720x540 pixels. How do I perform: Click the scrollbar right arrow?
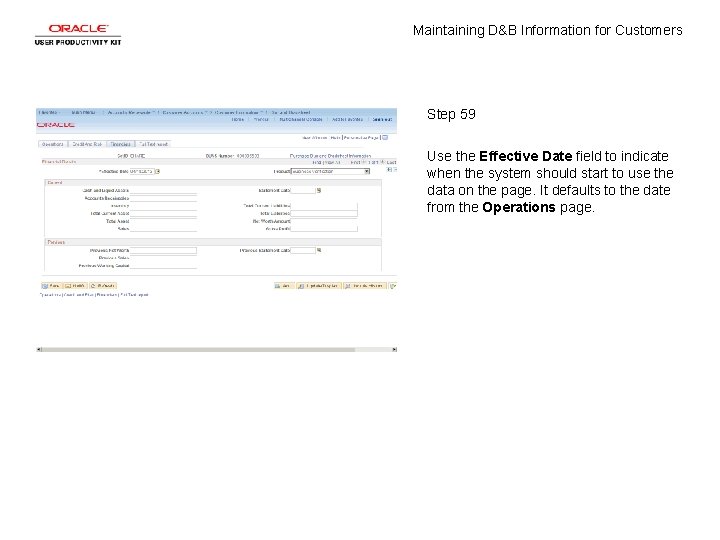pos(394,349)
